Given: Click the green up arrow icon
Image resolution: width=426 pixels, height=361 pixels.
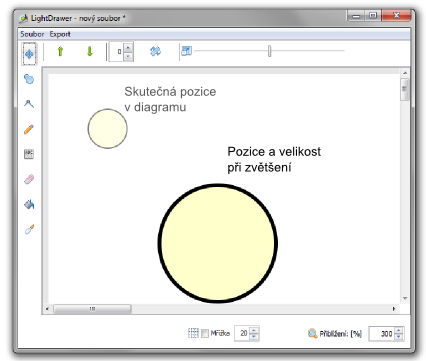Looking at the screenshot, I should click(60, 51).
